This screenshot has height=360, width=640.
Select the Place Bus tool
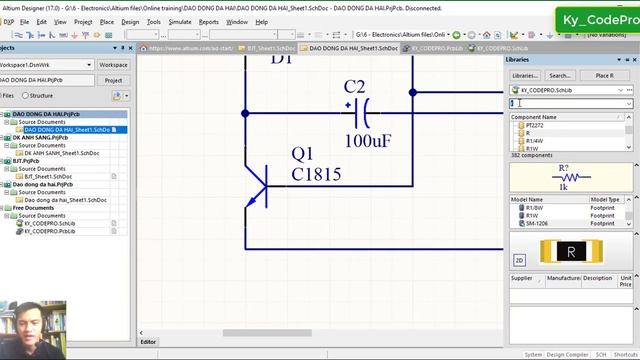click(x=30, y=35)
